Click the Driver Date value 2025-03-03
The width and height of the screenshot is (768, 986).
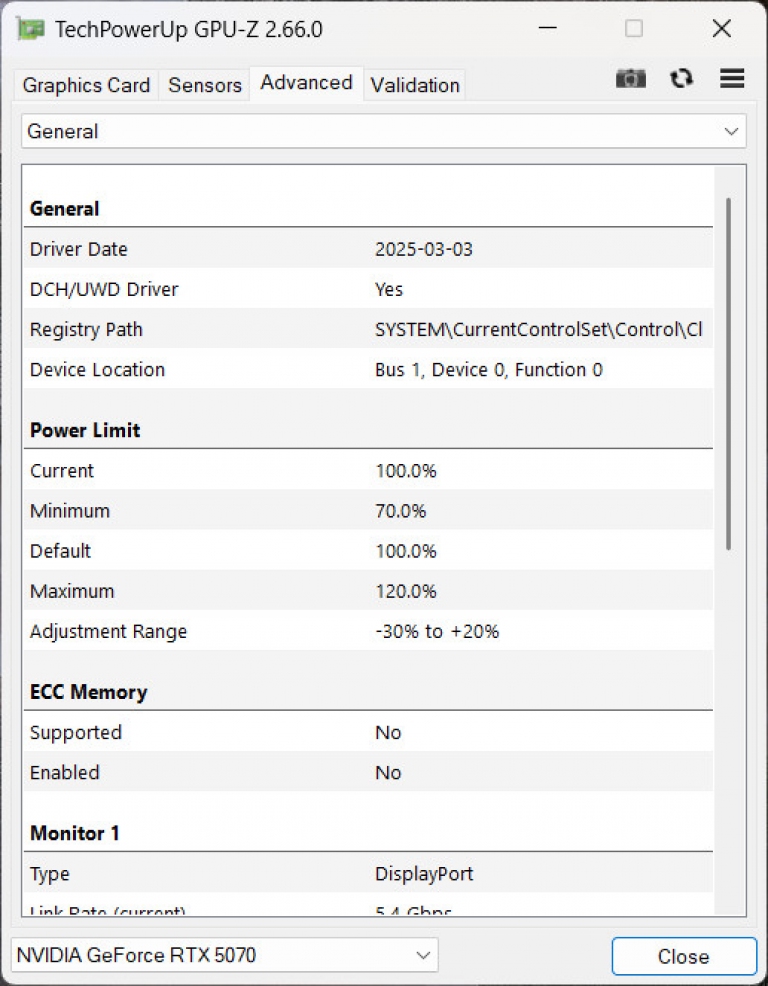[x=424, y=250]
